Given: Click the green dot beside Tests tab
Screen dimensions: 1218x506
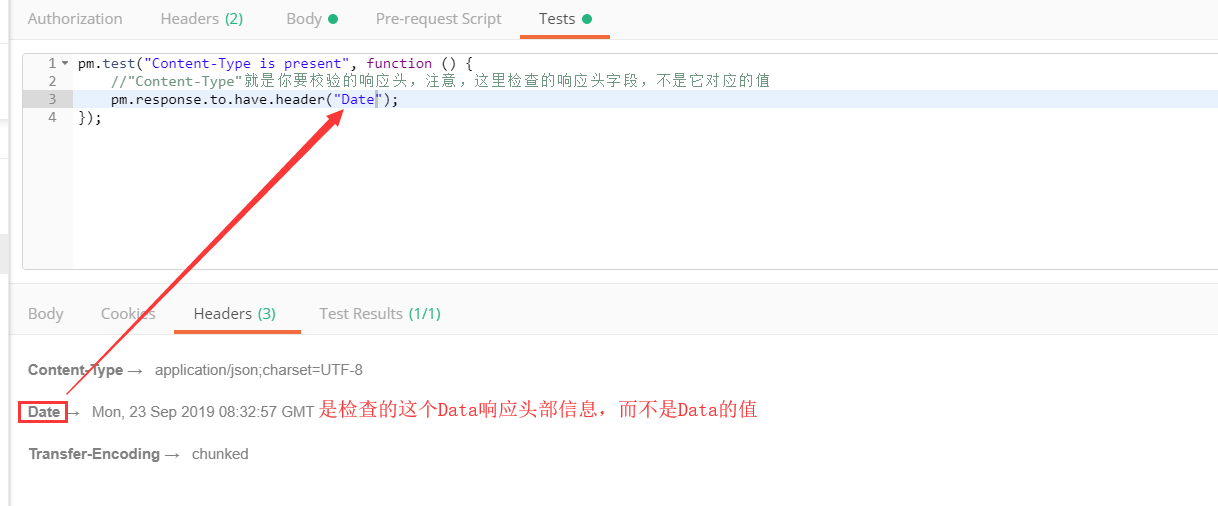Looking at the screenshot, I should click(587, 19).
